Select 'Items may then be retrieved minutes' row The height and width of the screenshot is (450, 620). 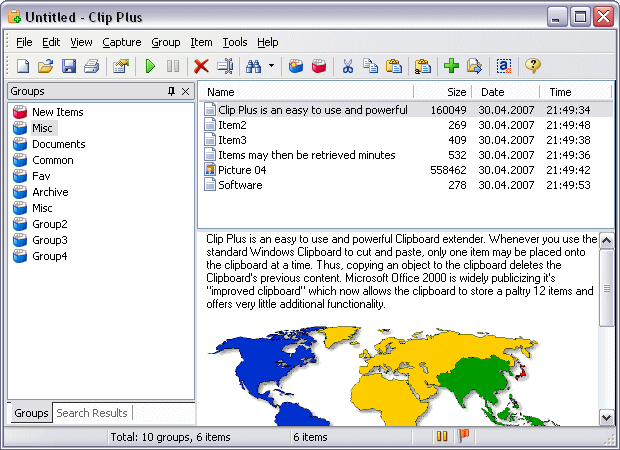(406, 155)
